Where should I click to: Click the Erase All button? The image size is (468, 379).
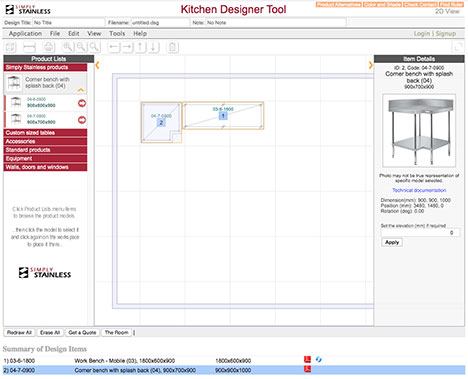(50, 332)
